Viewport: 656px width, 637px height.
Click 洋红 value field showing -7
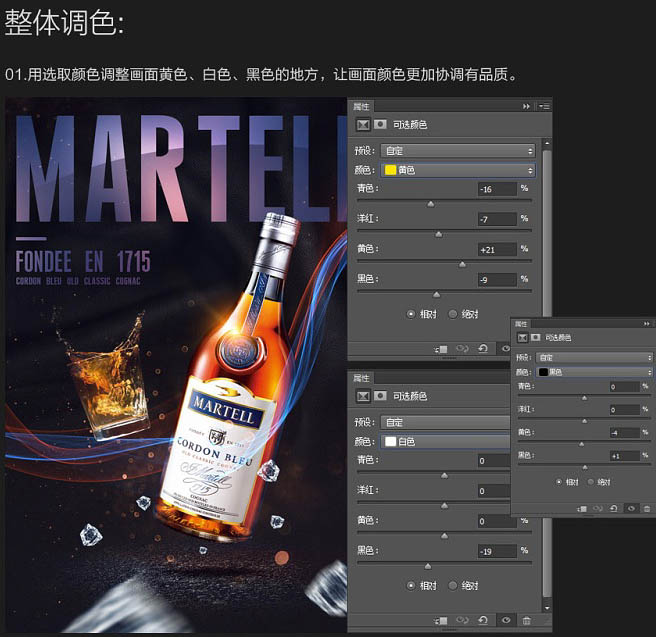pyautogui.click(x=497, y=219)
